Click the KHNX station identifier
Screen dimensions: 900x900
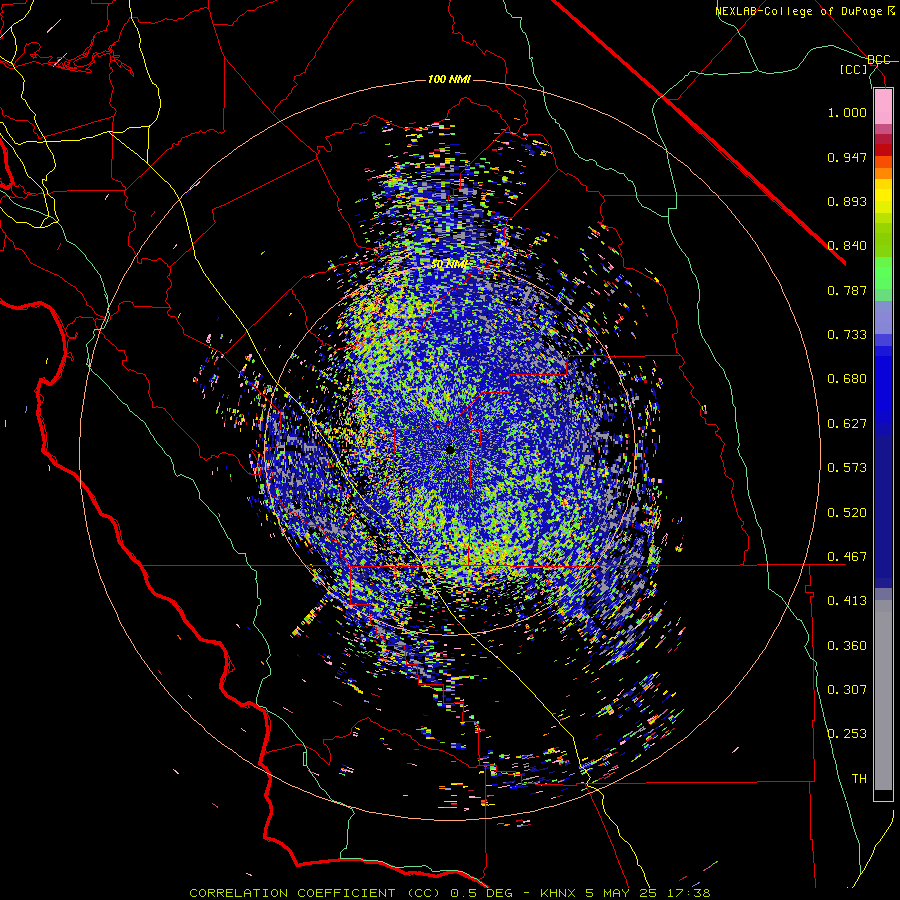[x=560, y=893]
